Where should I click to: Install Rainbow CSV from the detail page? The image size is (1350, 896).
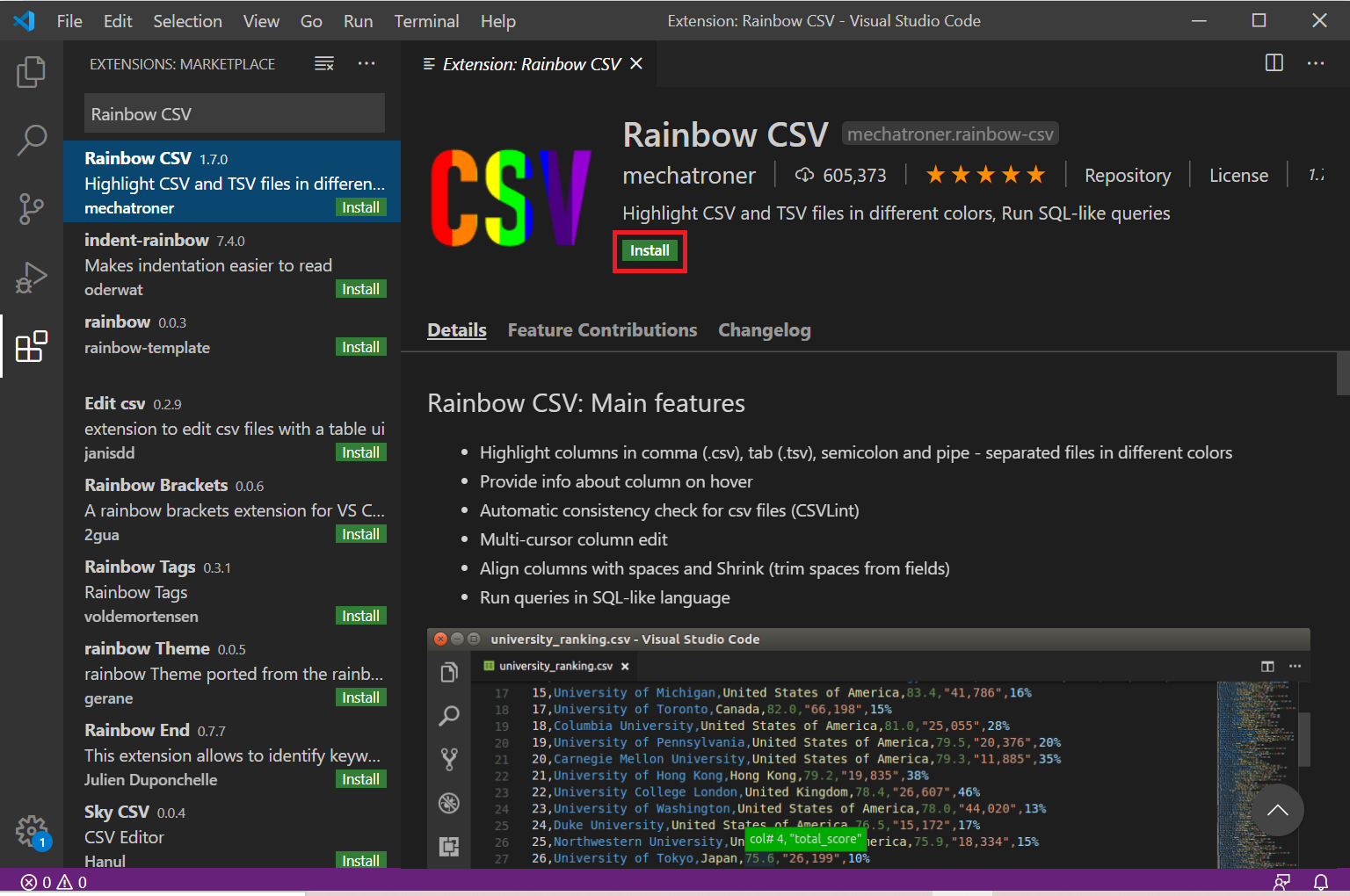(x=650, y=251)
